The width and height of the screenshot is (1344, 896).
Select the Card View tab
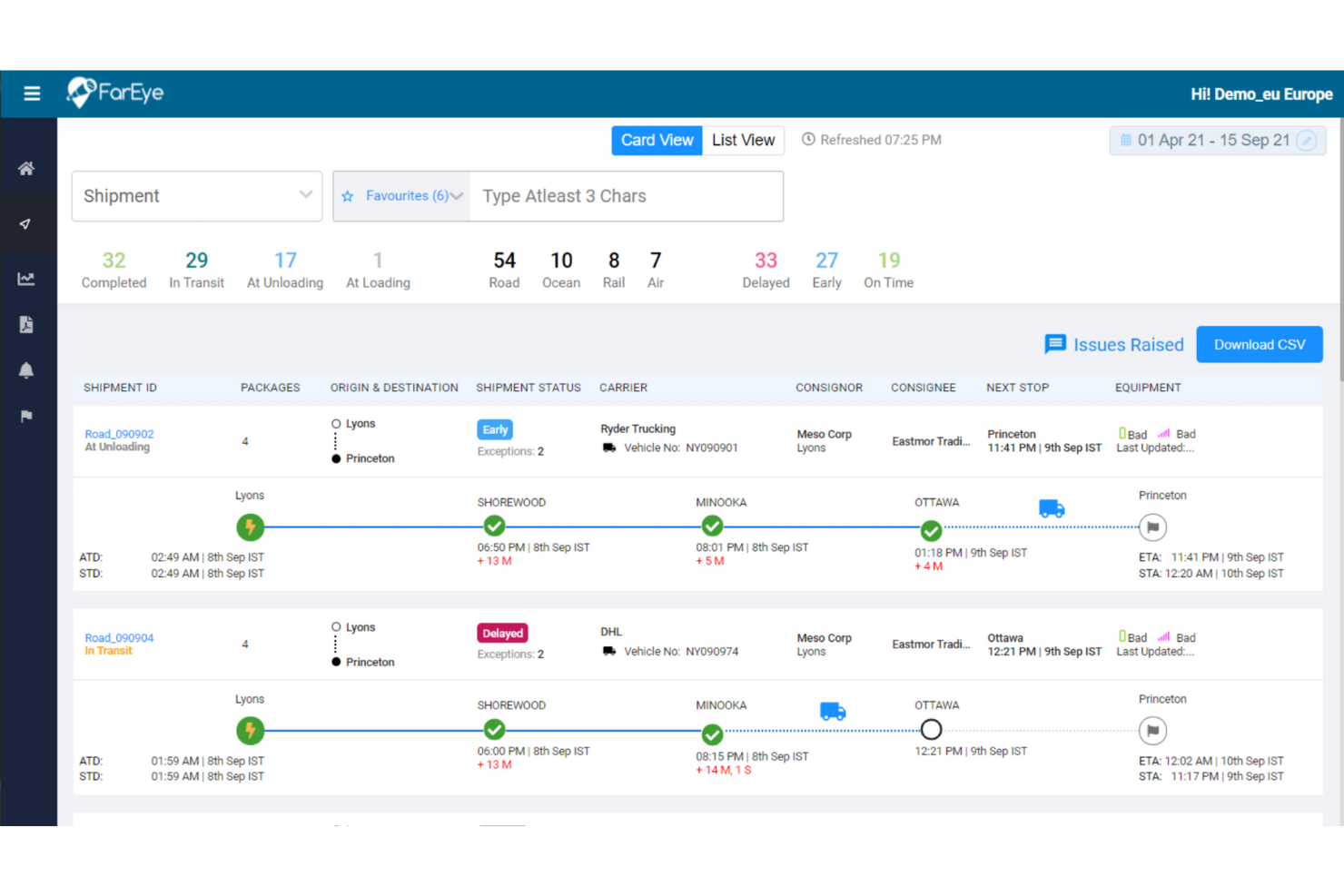(x=657, y=140)
